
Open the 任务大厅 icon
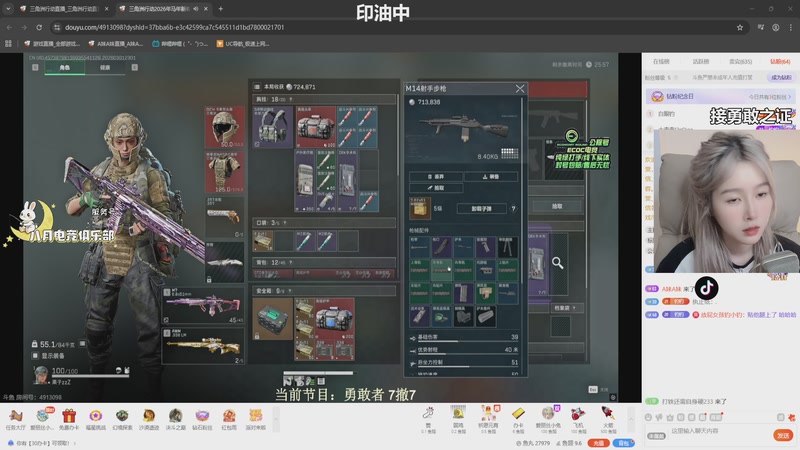[x=15, y=420]
